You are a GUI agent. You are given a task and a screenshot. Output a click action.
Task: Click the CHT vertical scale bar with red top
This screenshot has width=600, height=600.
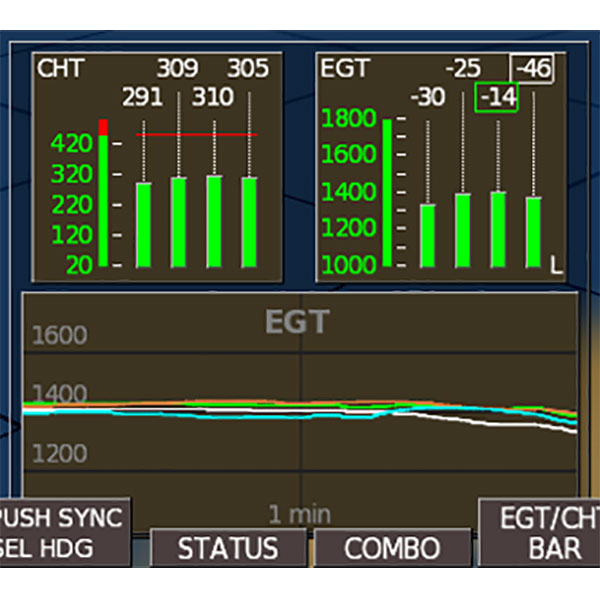click(102, 195)
